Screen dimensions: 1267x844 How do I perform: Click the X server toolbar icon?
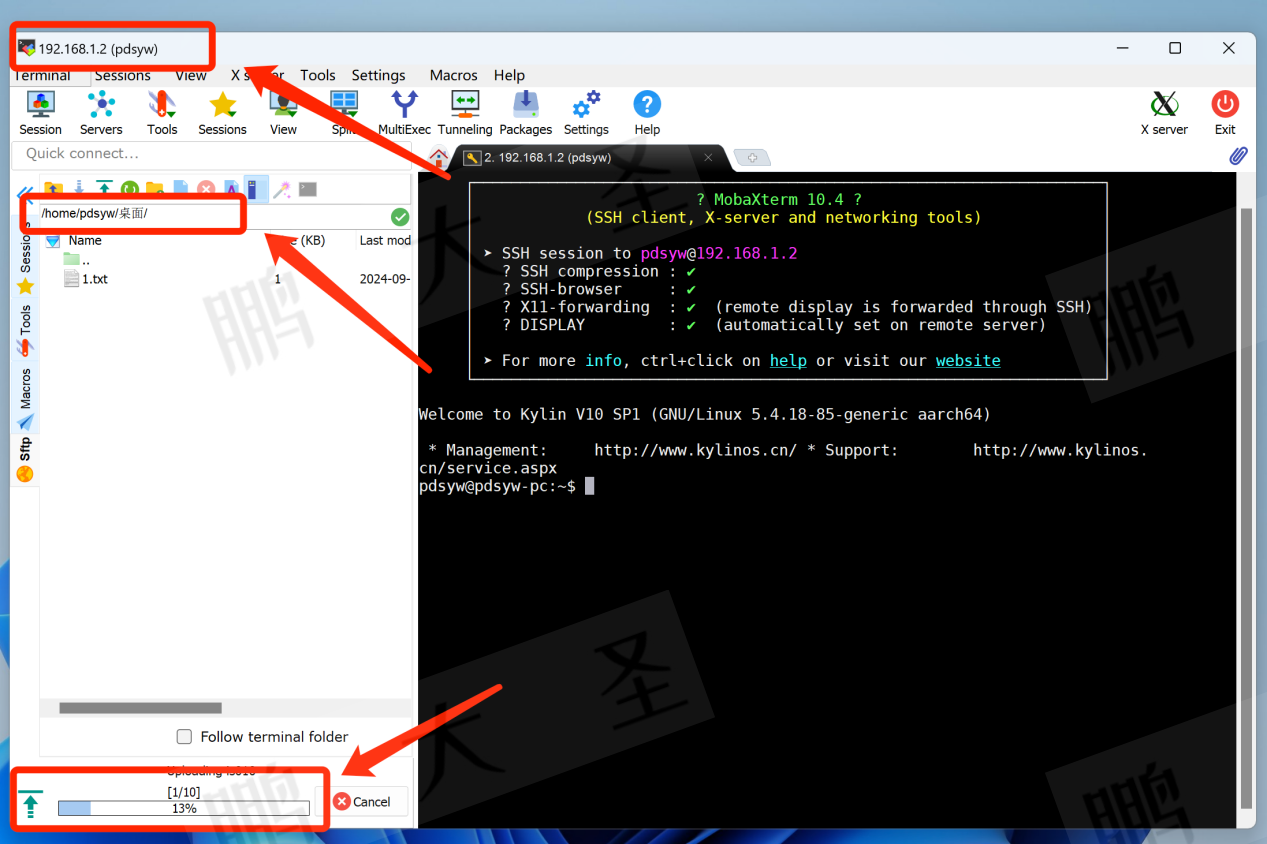pyautogui.click(x=1164, y=112)
